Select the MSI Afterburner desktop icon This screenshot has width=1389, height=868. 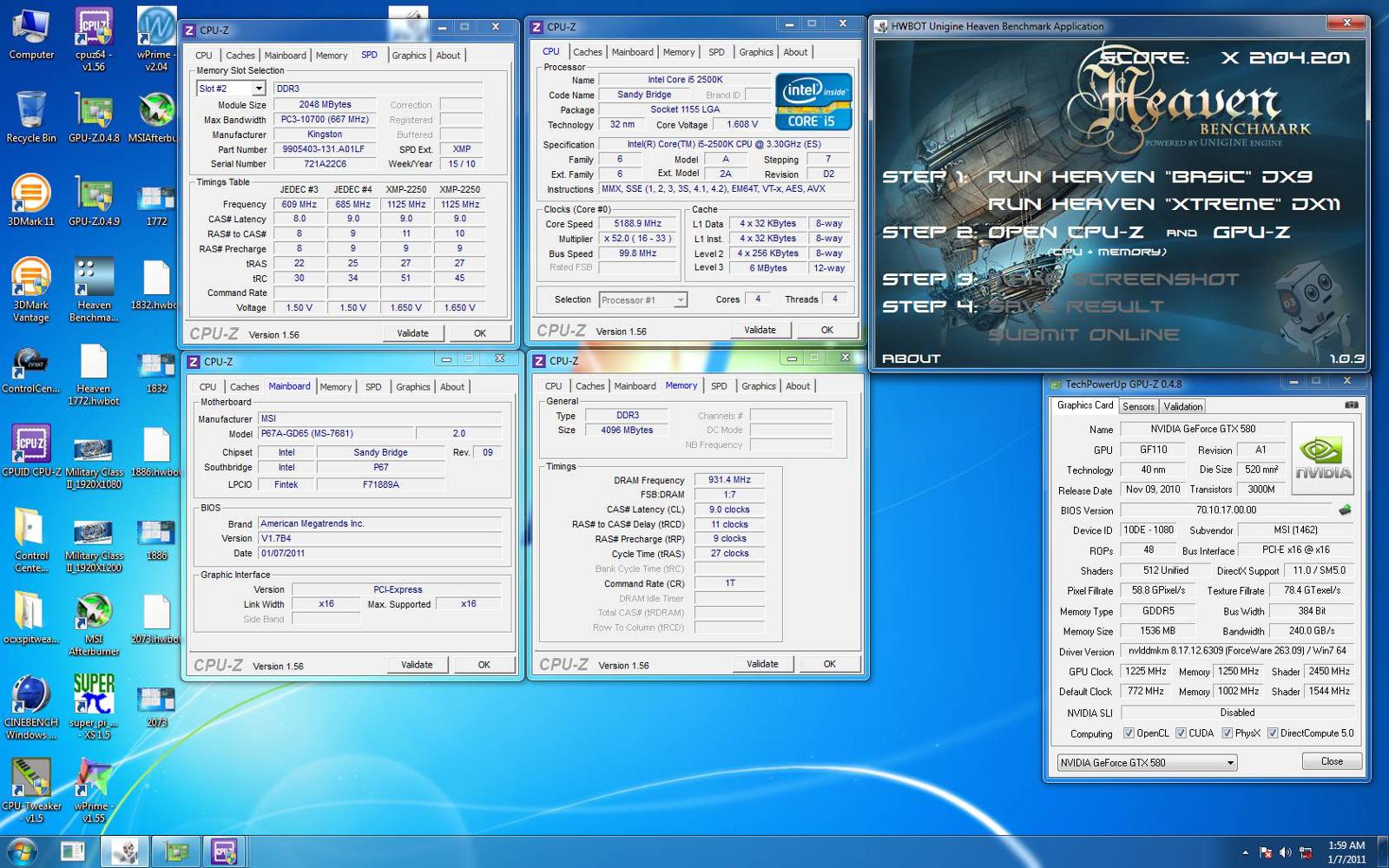(94, 624)
